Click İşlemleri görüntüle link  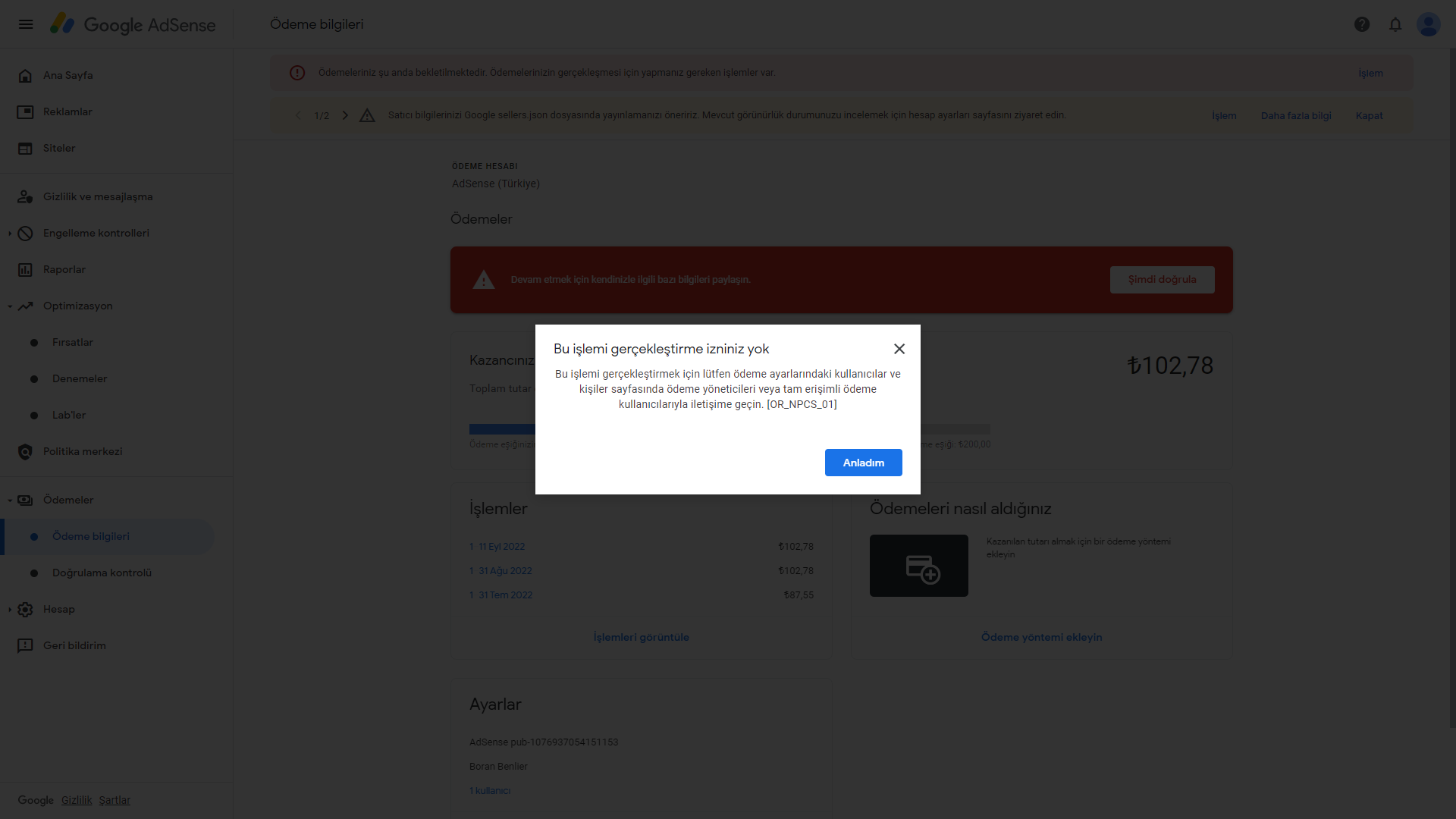pyautogui.click(x=642, y=638)
